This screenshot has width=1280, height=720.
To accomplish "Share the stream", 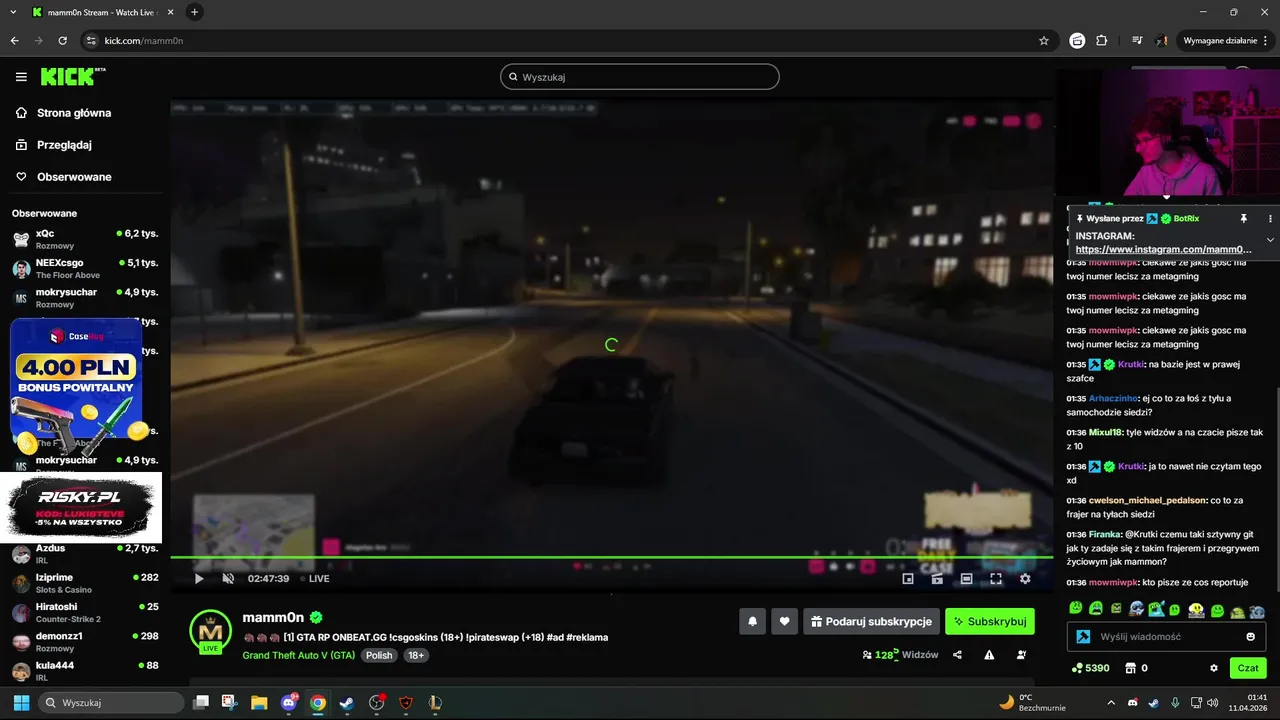I will point(957,655).
